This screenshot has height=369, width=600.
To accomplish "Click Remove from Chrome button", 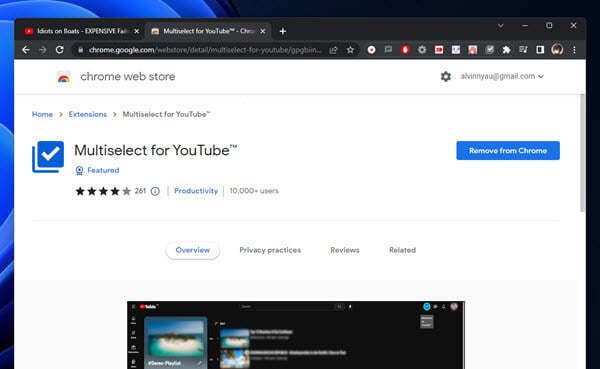I will 508,150.
